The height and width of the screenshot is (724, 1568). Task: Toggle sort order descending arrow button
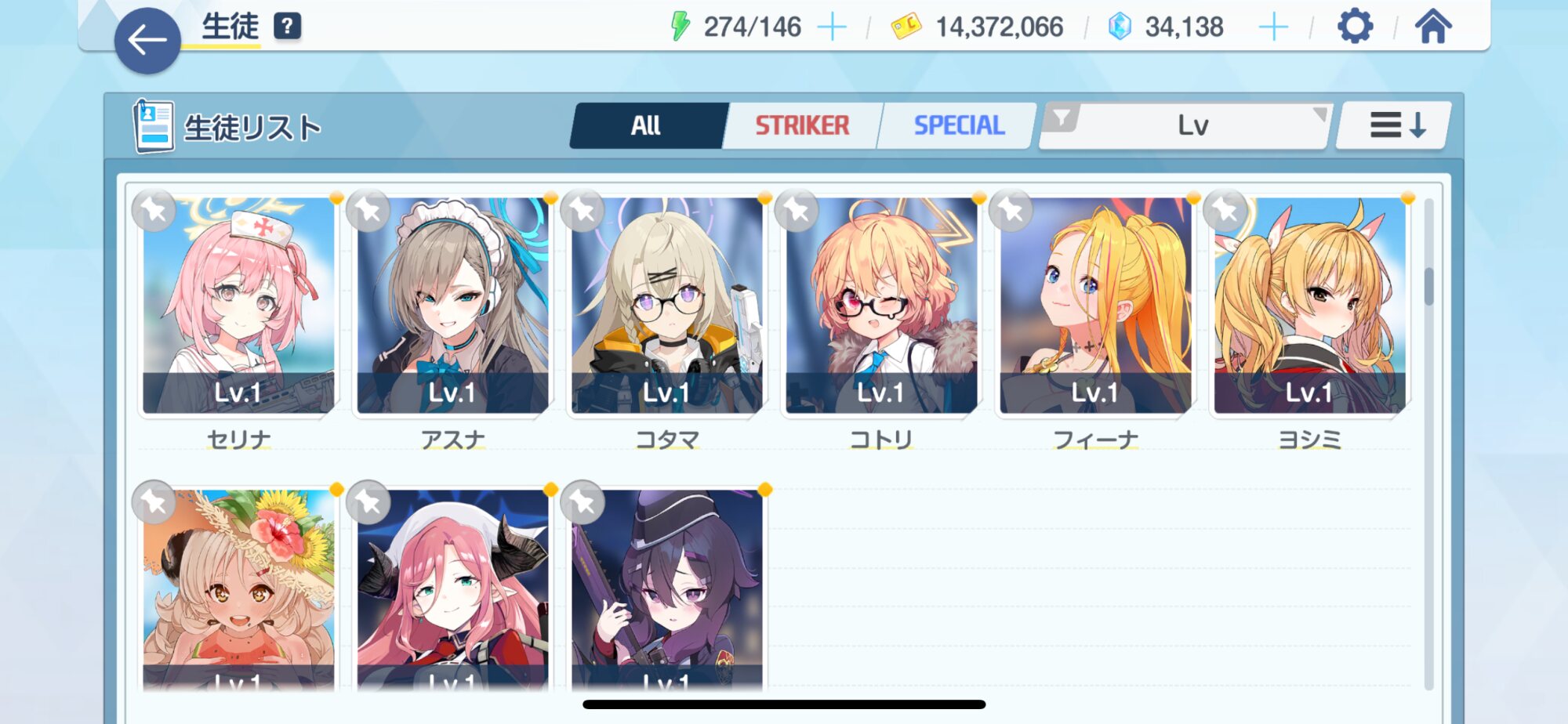pyautogui.click(x=1396, y=125)
